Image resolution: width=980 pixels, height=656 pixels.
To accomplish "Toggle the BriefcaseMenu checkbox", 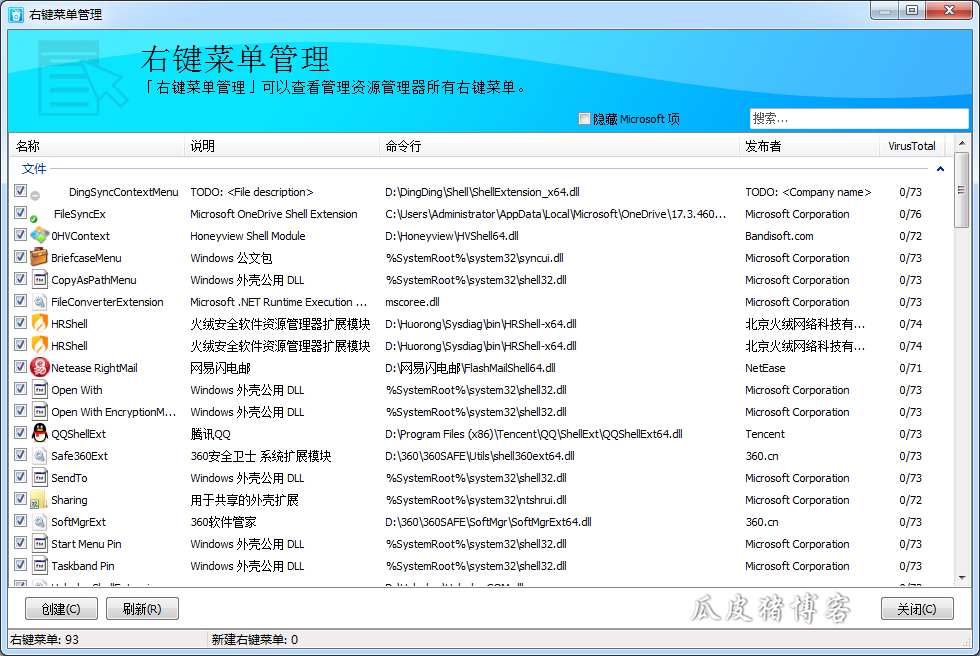I will pos(20,256).
